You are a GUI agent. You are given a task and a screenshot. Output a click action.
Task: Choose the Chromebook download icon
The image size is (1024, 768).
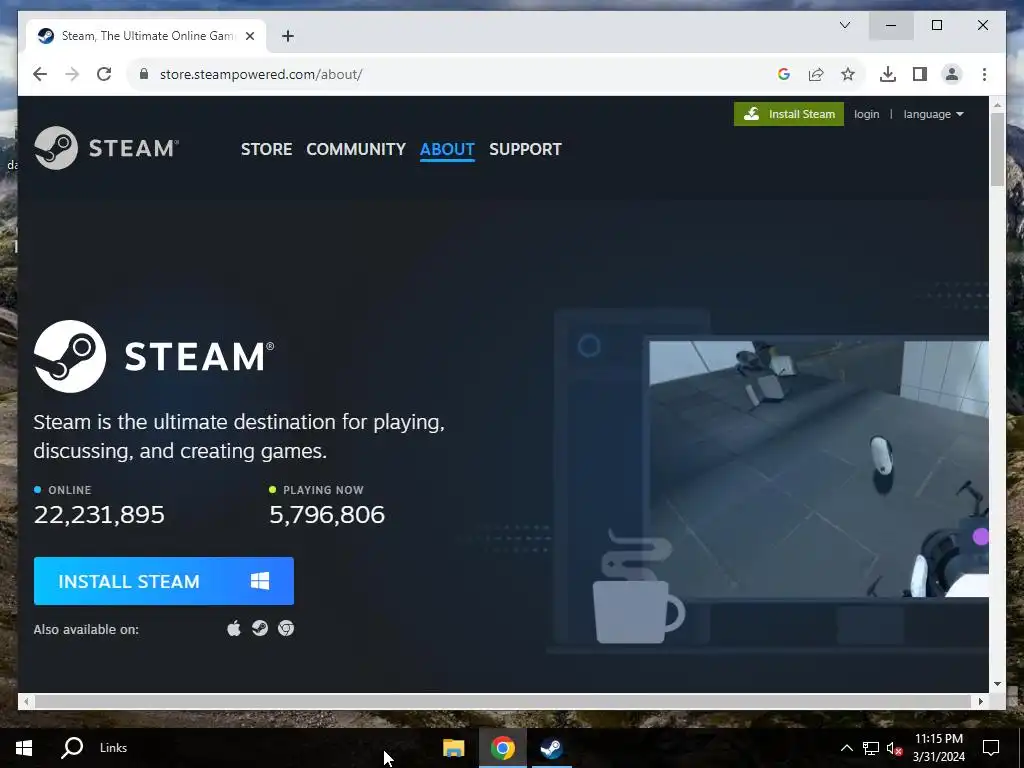[x=286, y=628]
